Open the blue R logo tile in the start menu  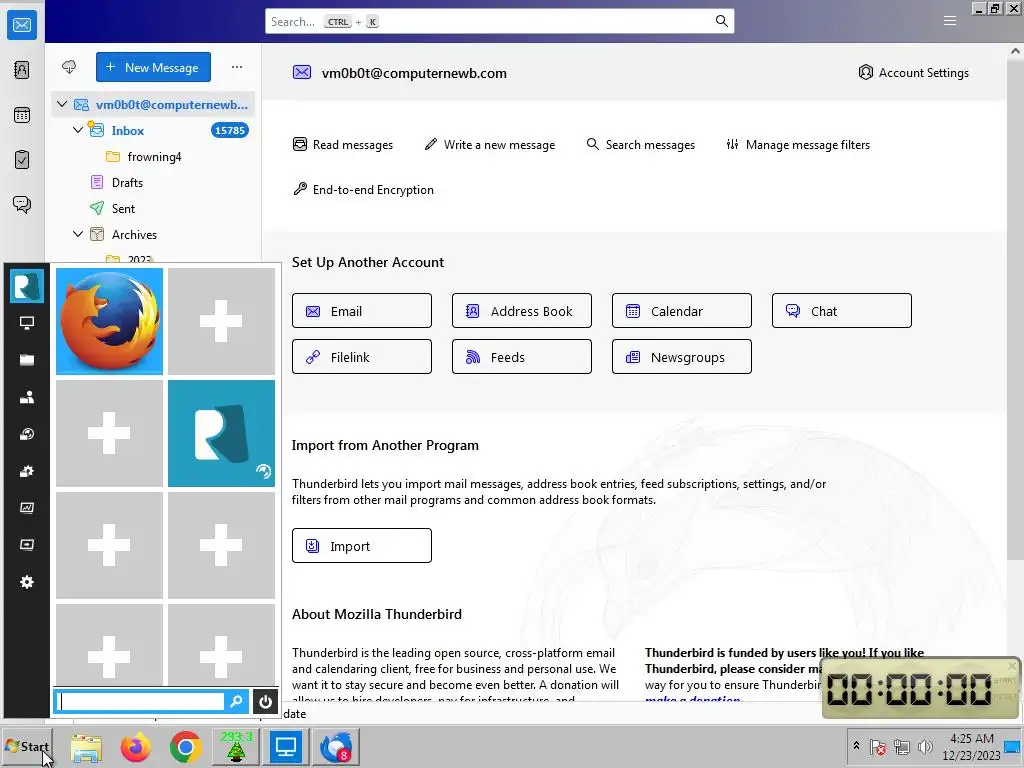tap(221, 434)
